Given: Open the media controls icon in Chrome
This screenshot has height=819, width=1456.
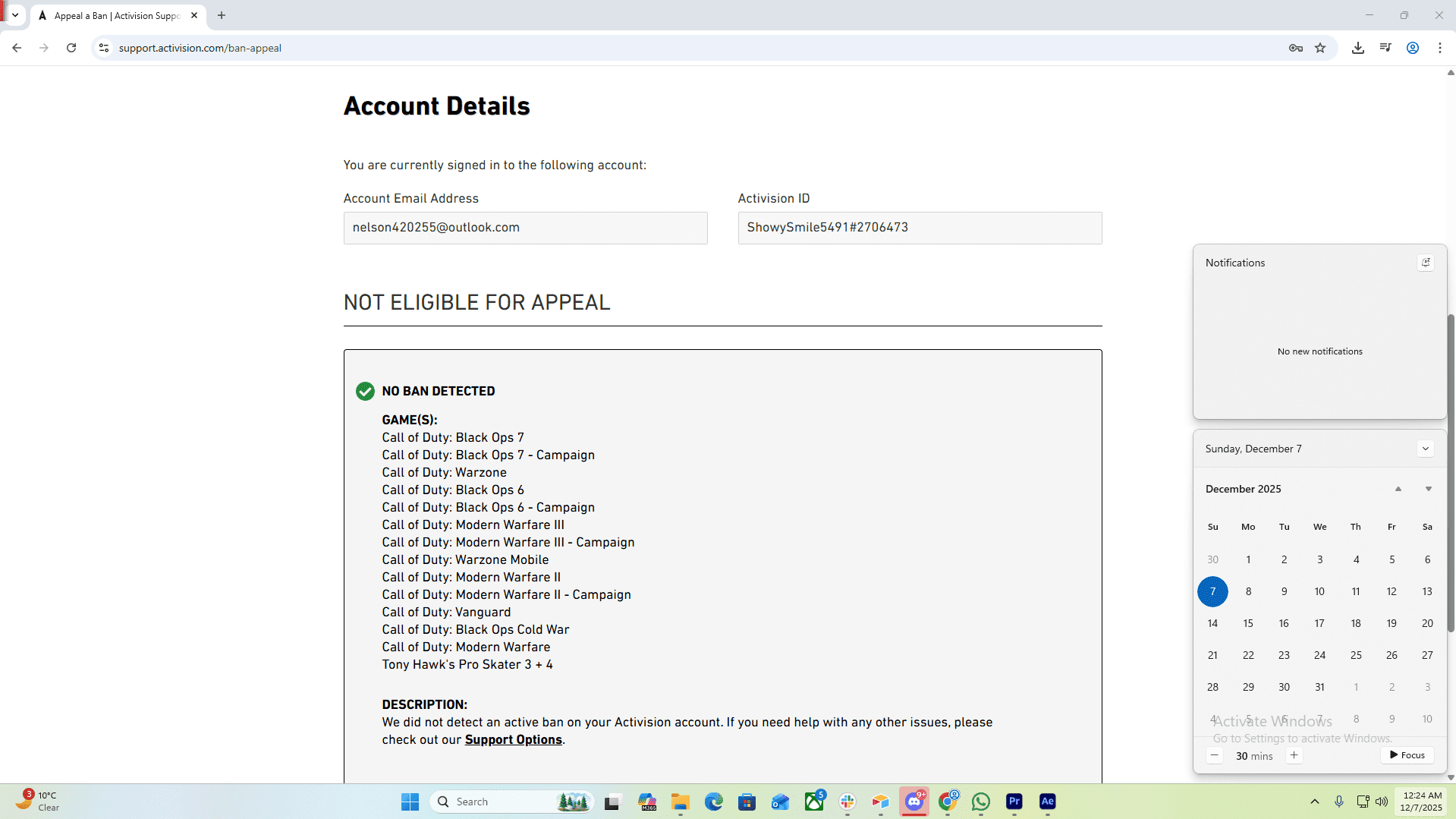Looking at the screenshot, I should click(x=1385, y=48).
